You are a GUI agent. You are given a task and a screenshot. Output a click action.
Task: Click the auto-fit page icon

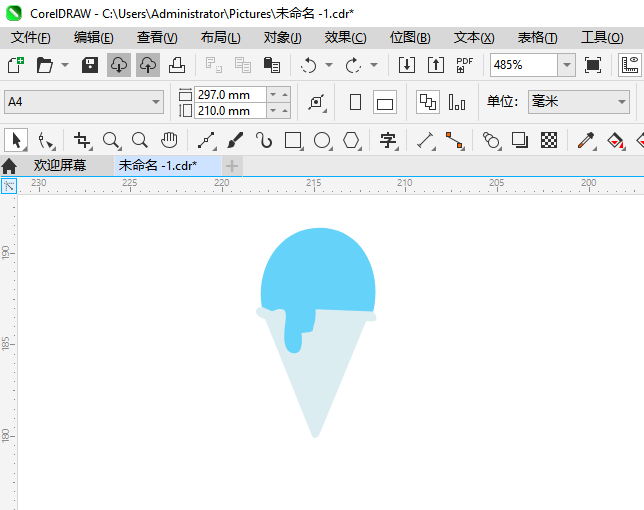pyautogui.click(x=317, y=102)
